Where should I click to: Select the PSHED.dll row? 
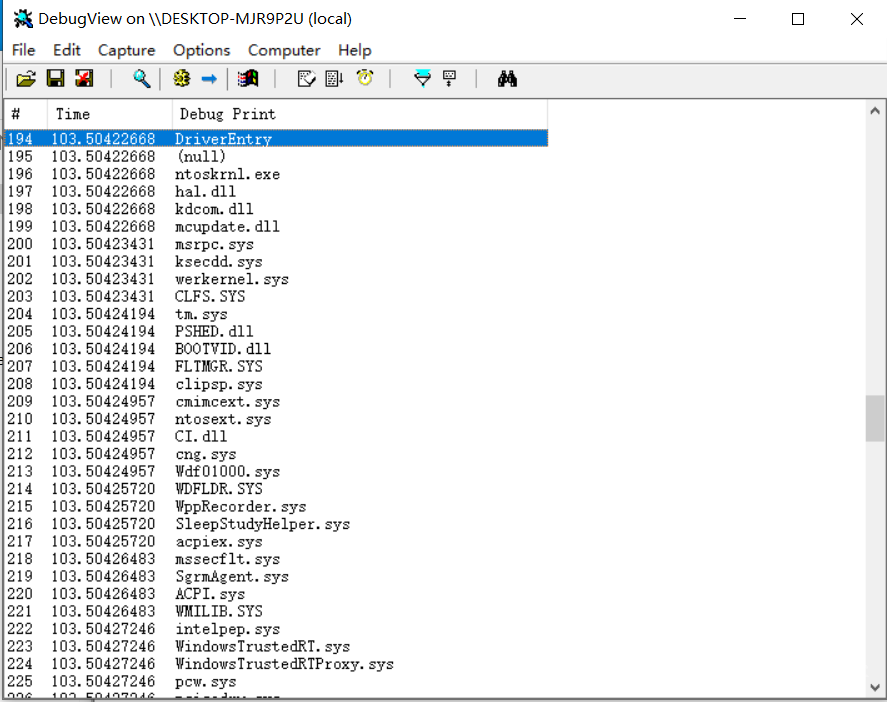point(277,331)
